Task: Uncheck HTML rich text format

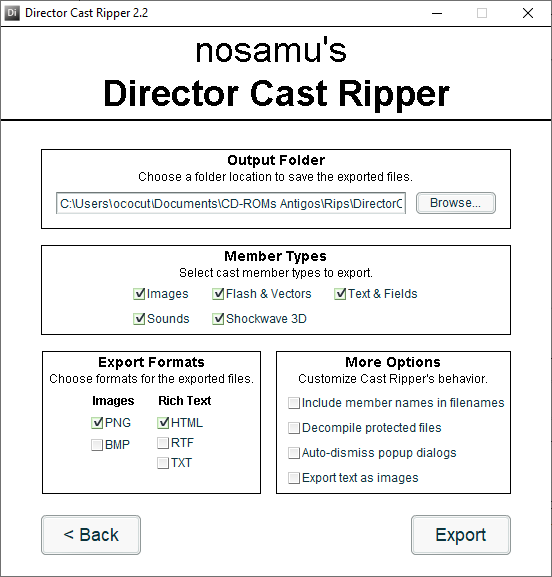Action: tap(163, 422)
